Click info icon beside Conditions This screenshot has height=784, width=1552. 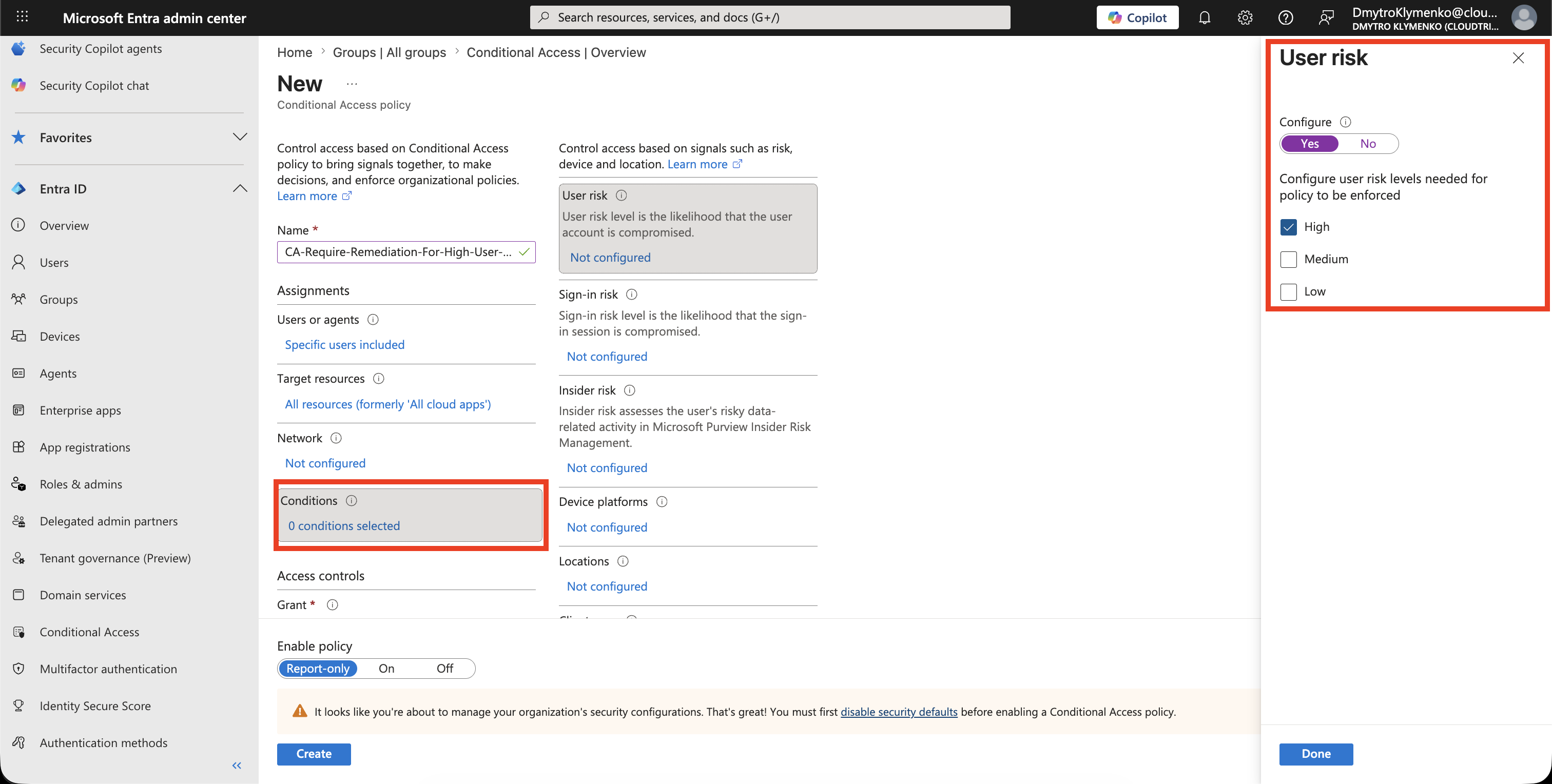coord(351,501)
